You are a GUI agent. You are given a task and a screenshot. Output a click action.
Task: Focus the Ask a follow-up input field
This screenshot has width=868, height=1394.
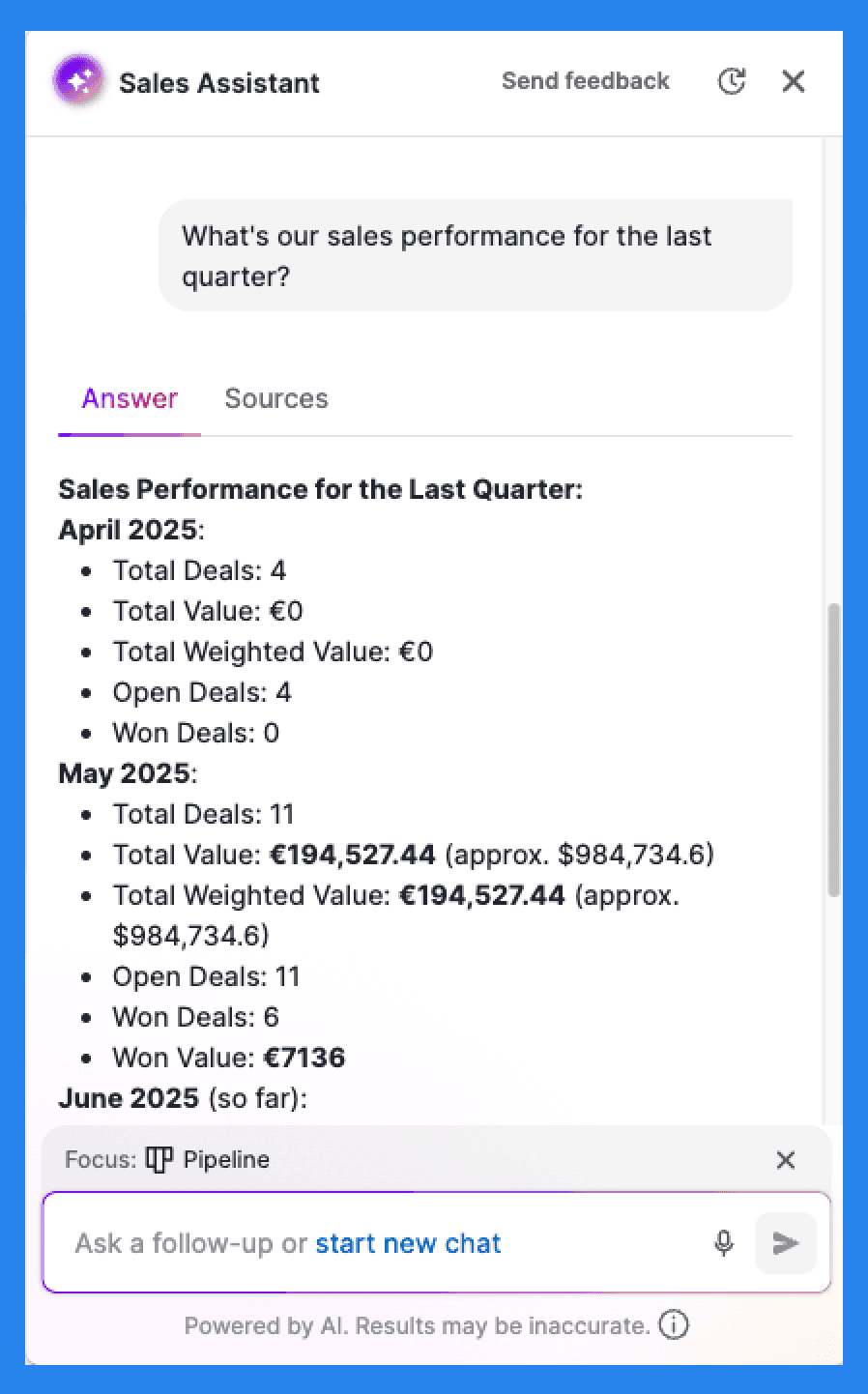click(387, 1243)
